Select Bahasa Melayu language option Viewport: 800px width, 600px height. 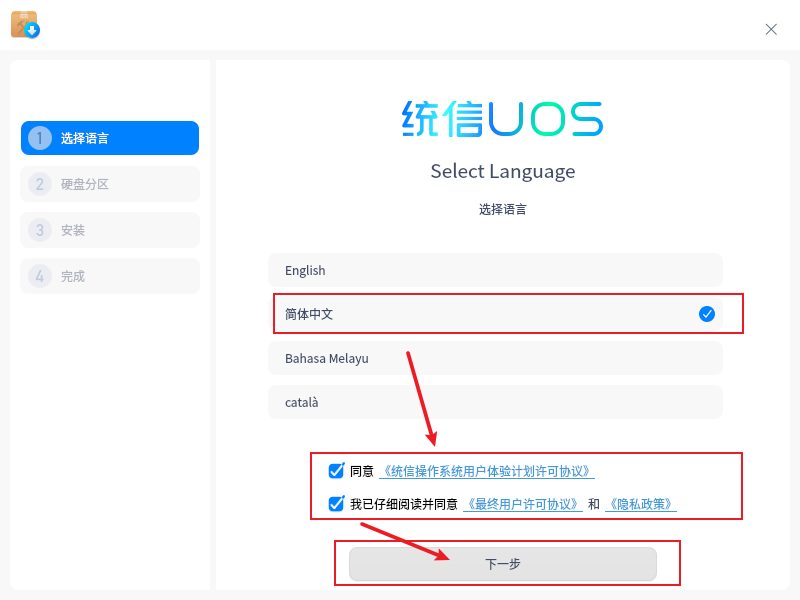[x=495, y=358]
